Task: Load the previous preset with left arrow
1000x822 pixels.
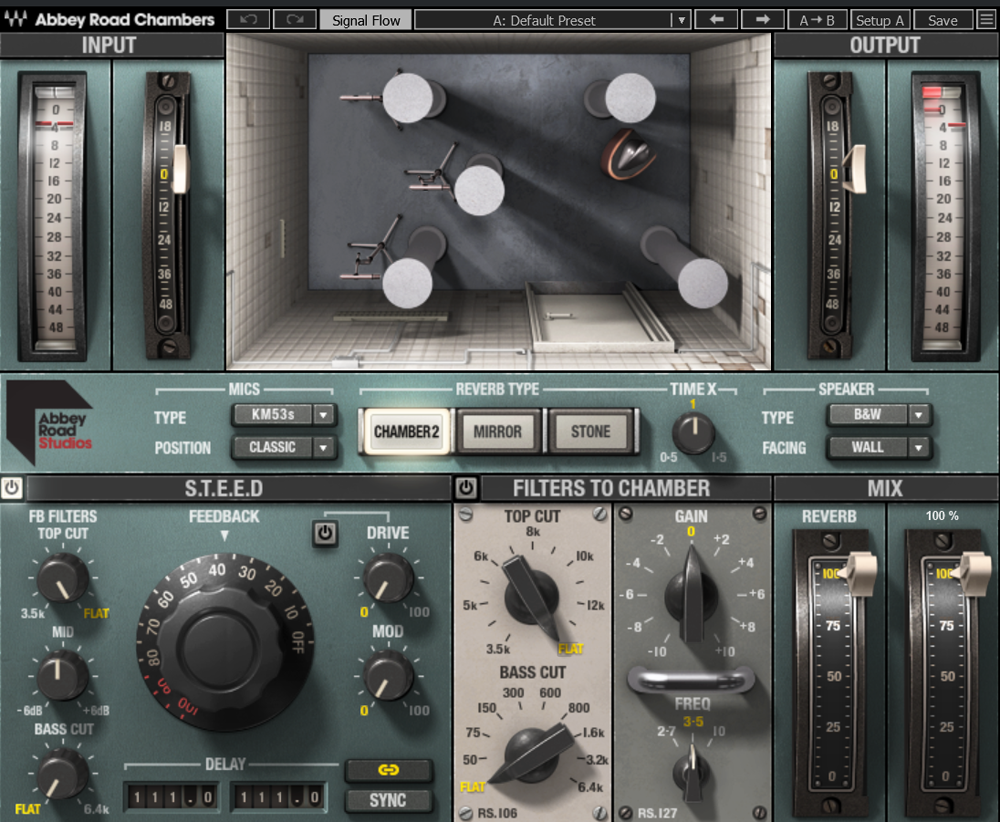Action: [x=716, y=20]
